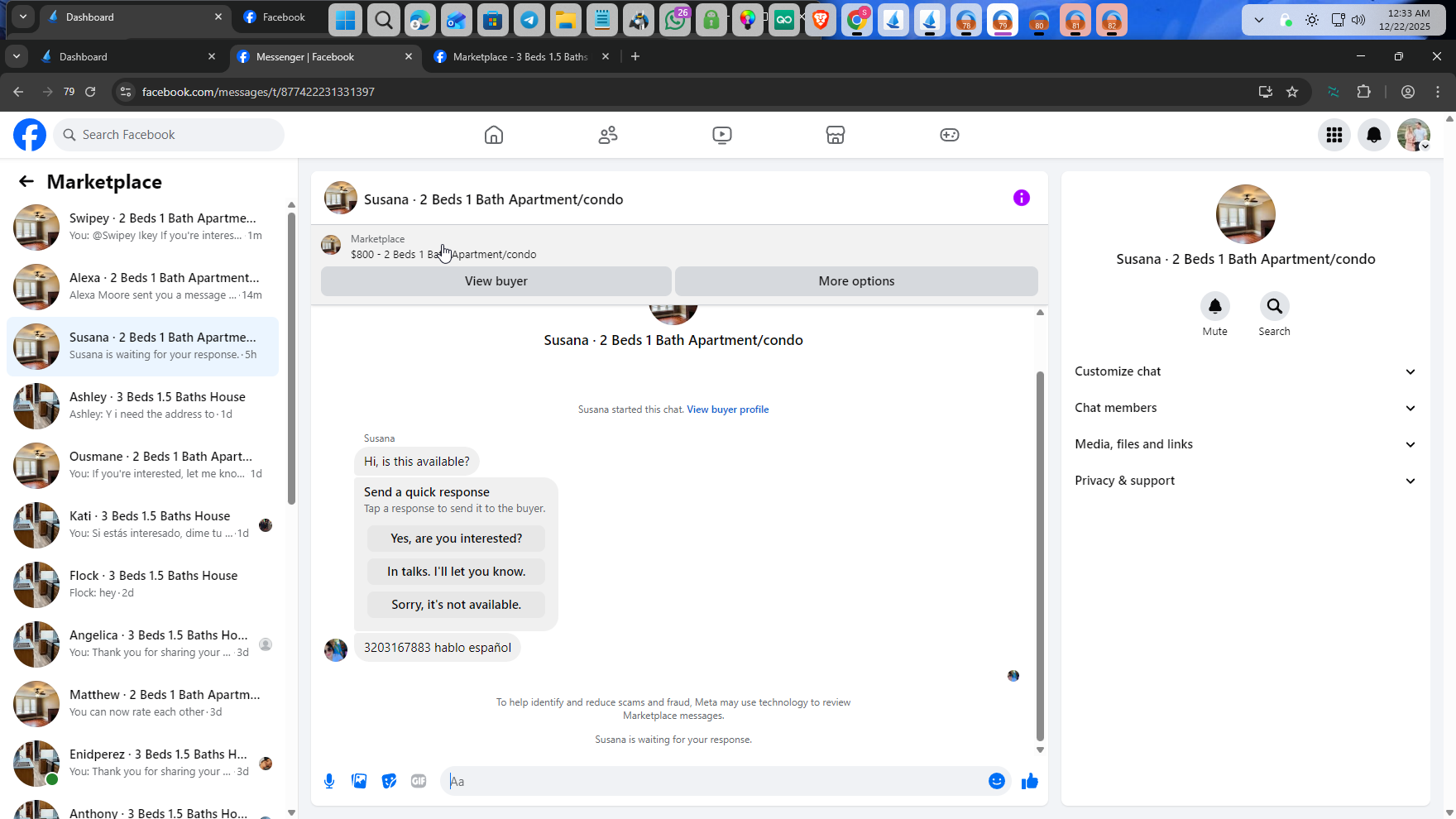The image size is (1456, 819).
Task: Send a thumbs-up like
Action: 1030,781
